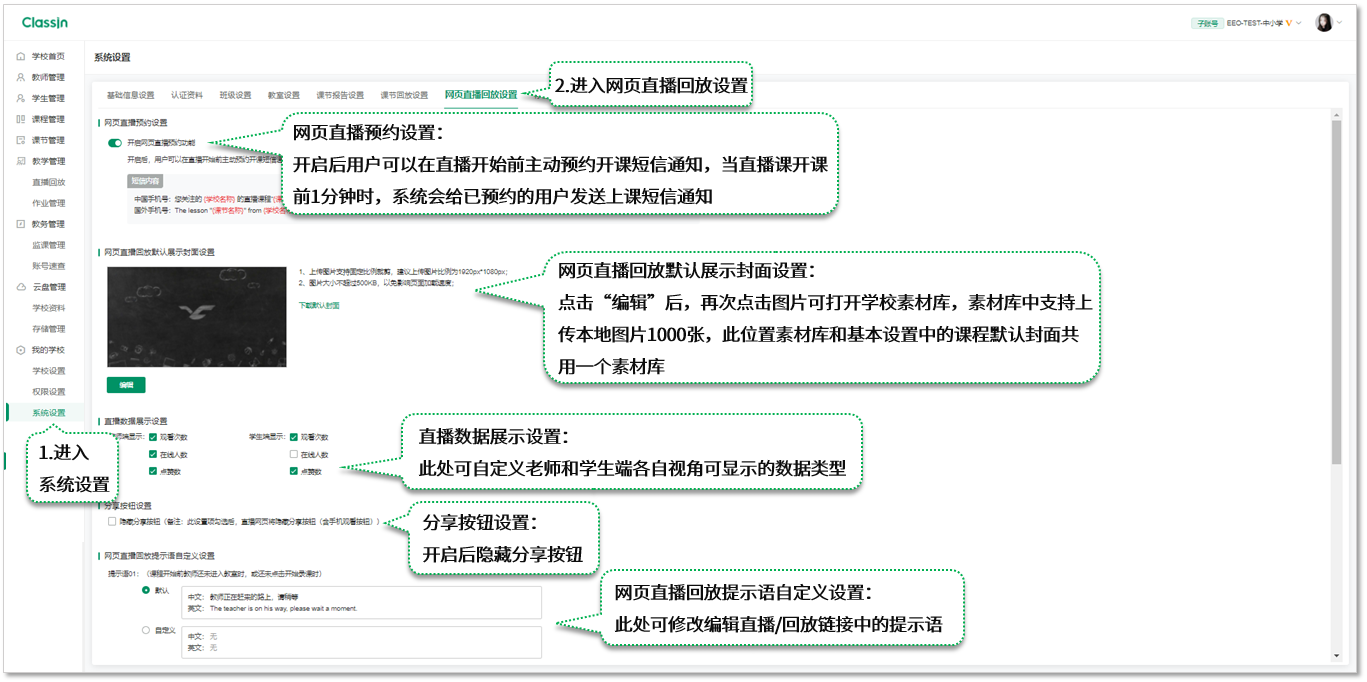Click the user avatar picture

pyautogui.click(x=1324, y=23)
